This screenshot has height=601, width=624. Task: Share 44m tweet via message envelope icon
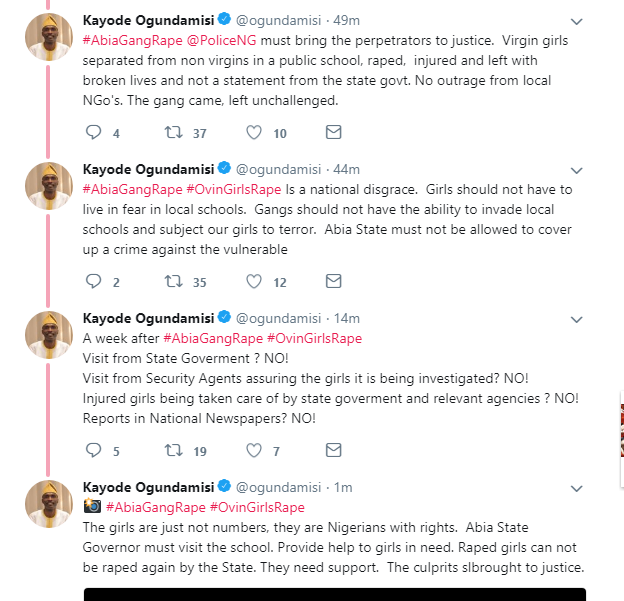[x=333, y=281]
